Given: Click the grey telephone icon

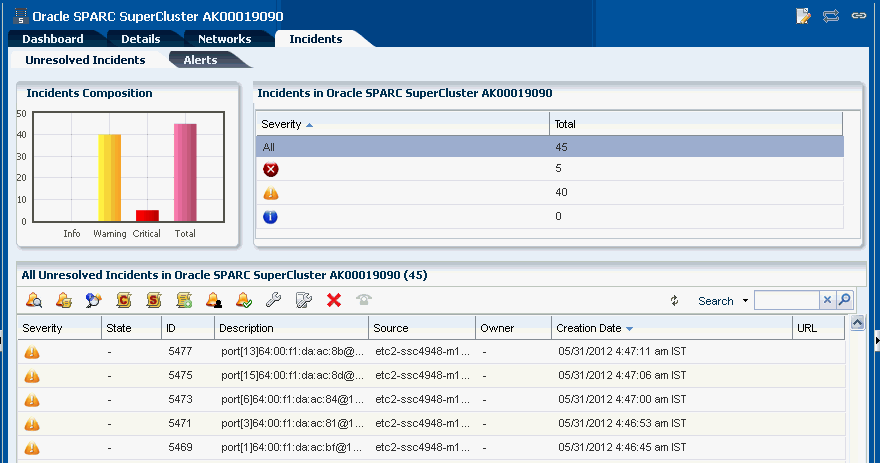Looking at the screenshot, I should coord(364,300).
